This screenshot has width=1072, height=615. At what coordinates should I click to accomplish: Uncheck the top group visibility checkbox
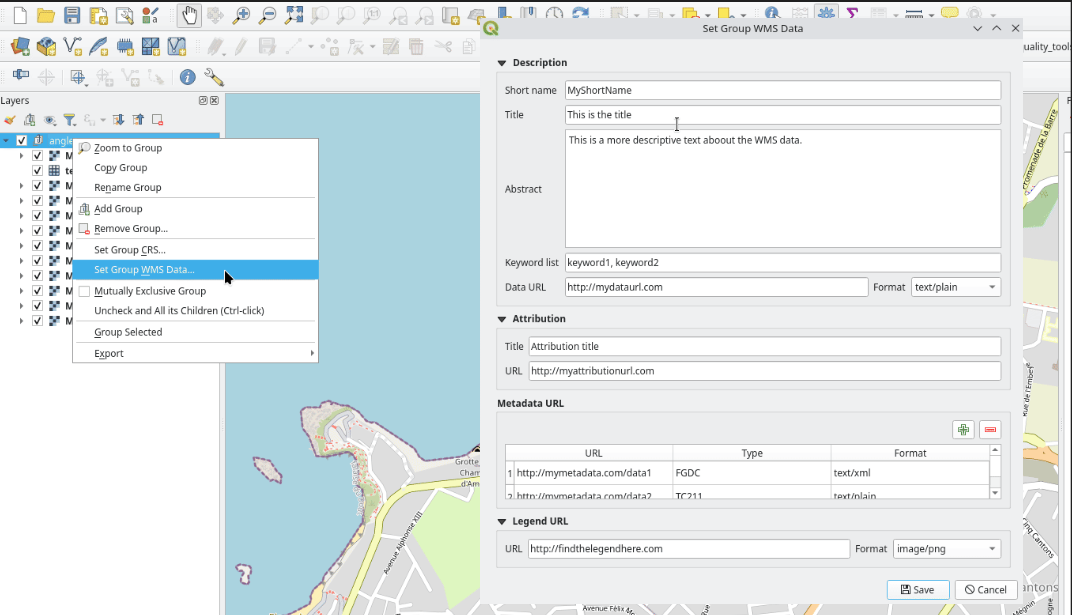(x=22, y=140)
